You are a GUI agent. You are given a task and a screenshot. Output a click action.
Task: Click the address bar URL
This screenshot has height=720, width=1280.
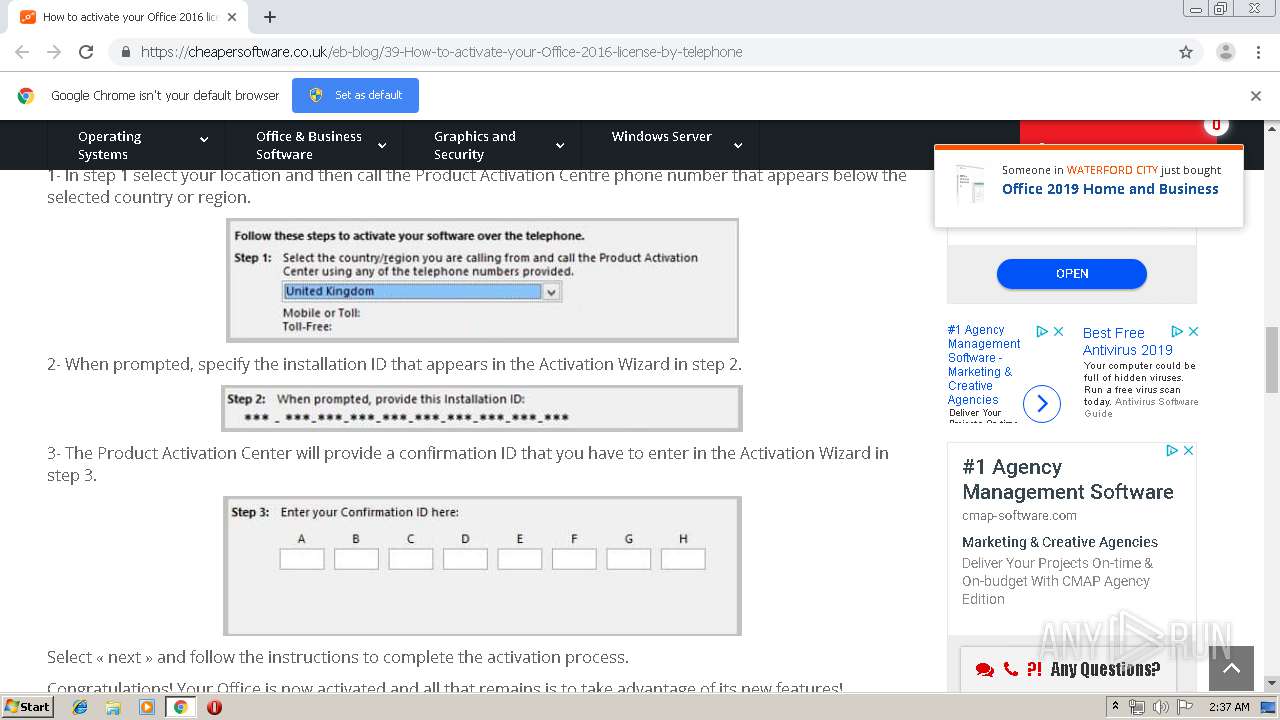(441, 52)
